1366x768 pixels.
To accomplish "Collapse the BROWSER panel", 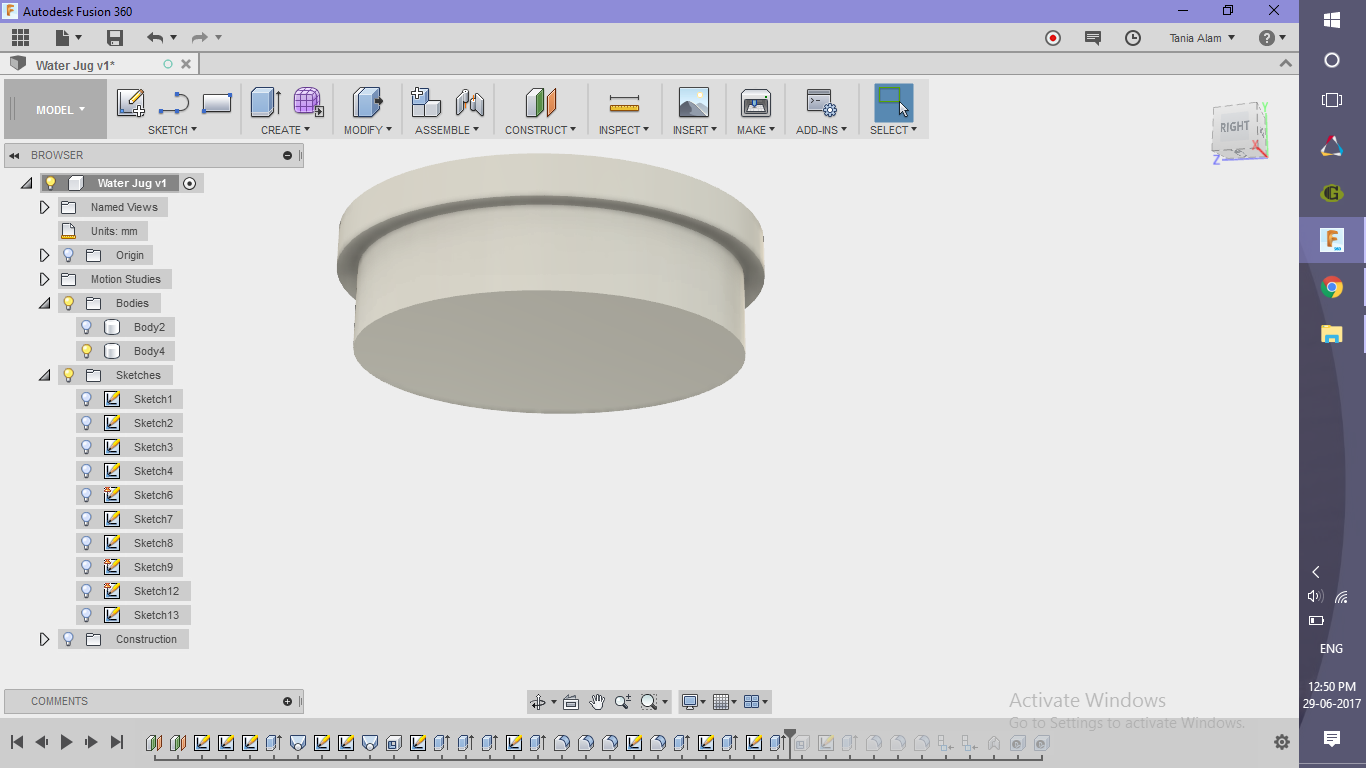I will click(x=15, y=155).
